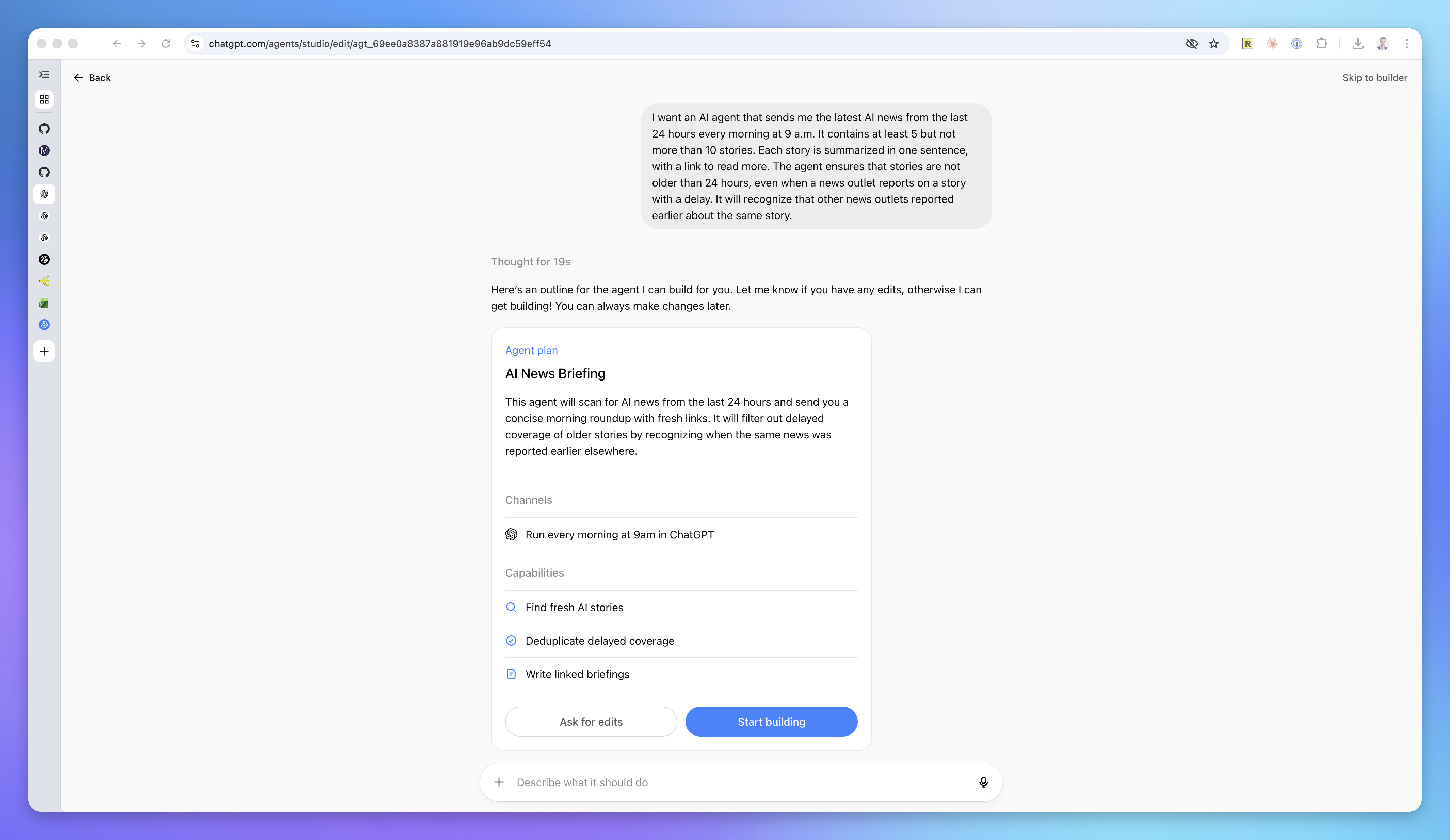Expand the sidebar with the toggle icon
1450x840 pixels.
click(44, 74)
